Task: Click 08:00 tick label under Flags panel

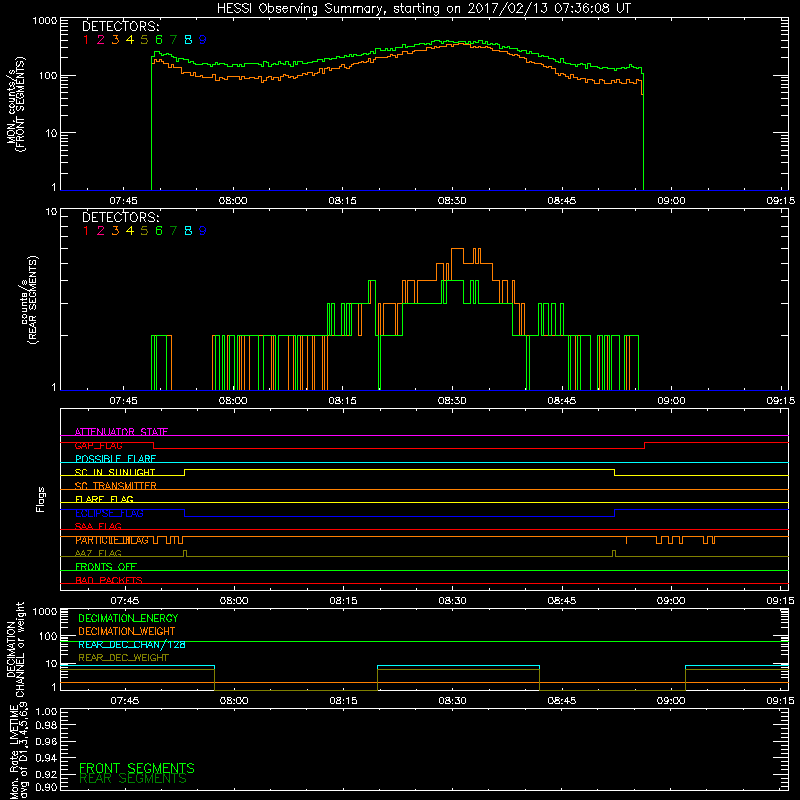Action: (234, 601)
